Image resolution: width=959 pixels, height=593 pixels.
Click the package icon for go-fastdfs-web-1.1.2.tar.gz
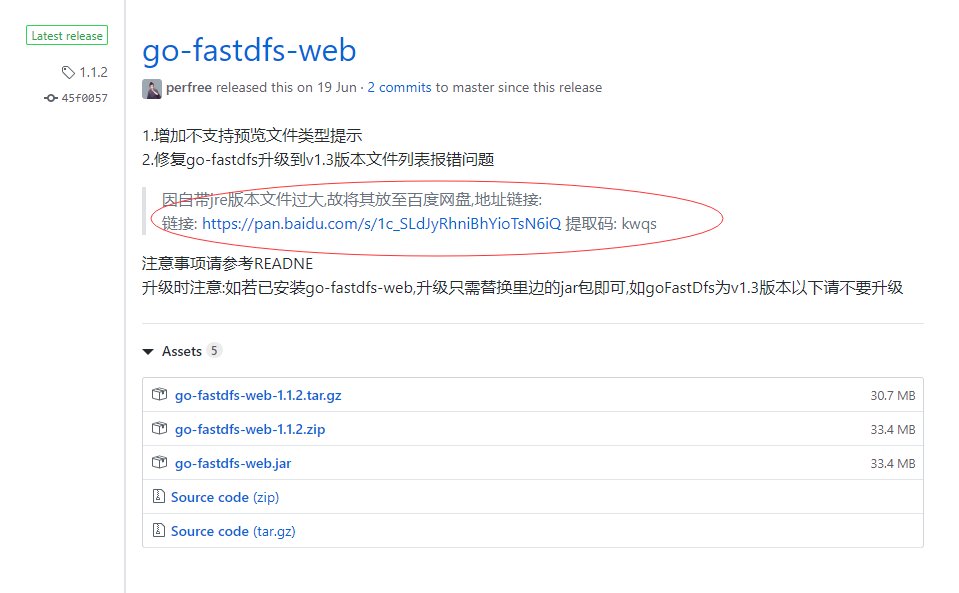point(159,394)
